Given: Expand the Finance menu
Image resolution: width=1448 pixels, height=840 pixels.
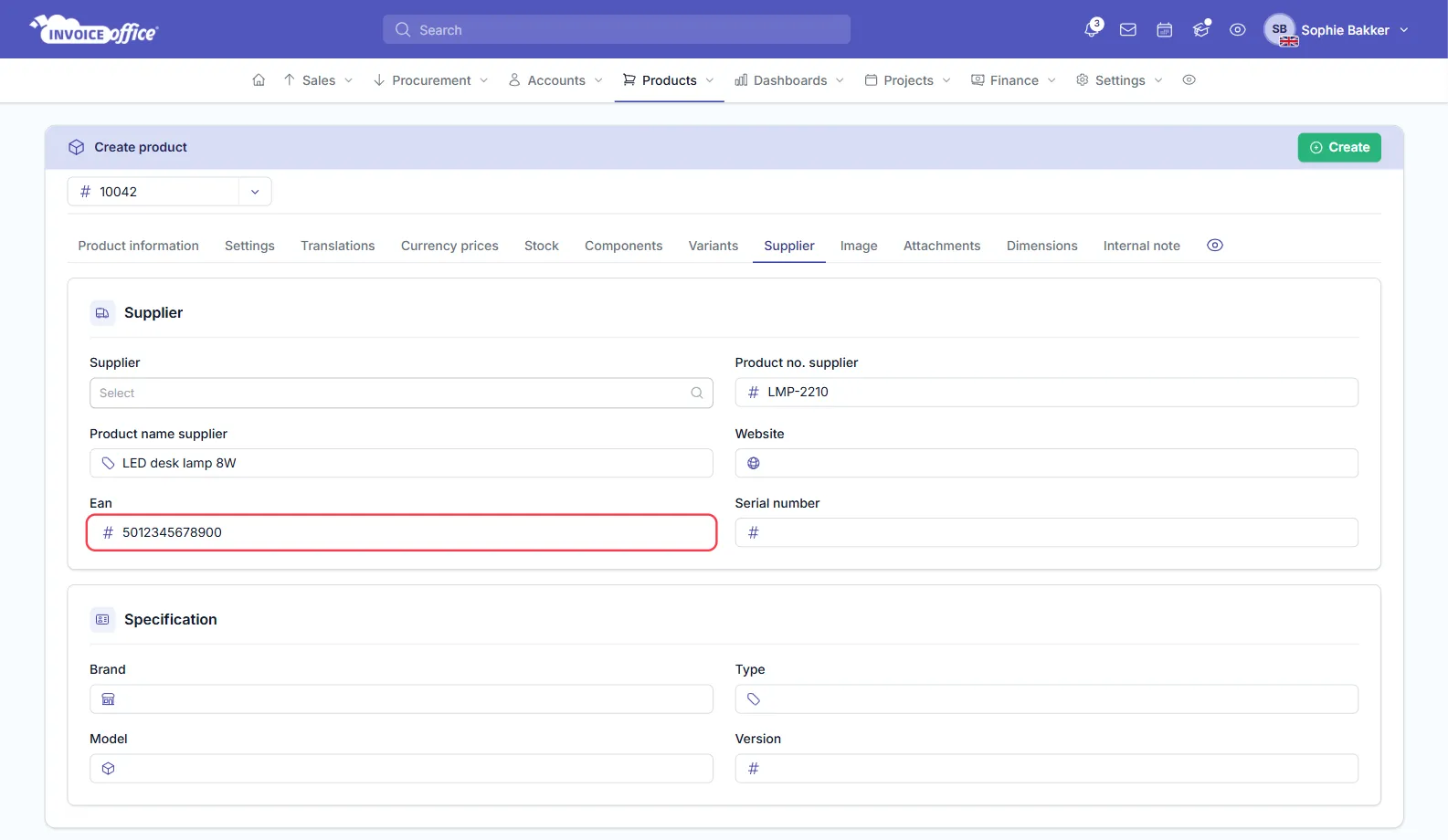Looking at the screenshot, I should [1013, 80].
